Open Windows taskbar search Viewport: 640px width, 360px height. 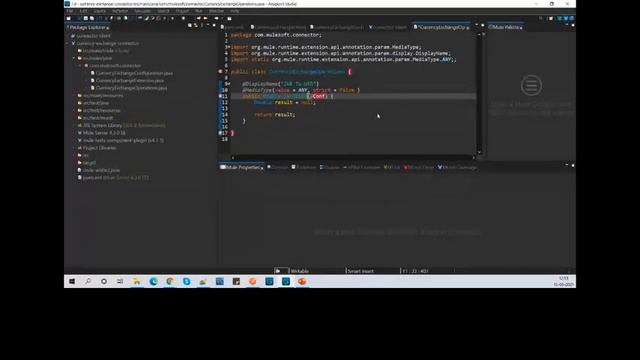pos(88,281)
